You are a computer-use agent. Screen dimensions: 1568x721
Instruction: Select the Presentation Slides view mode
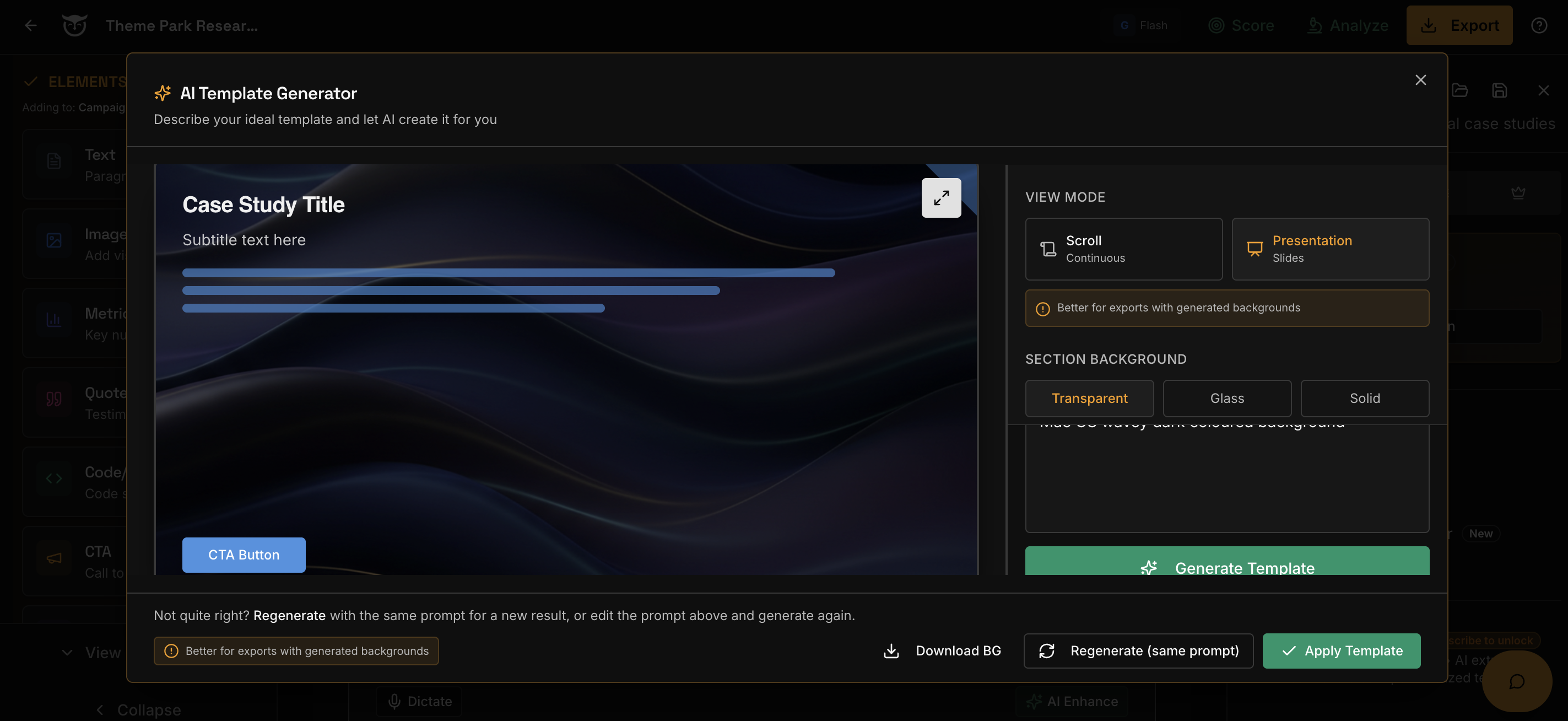(1330, 249)
